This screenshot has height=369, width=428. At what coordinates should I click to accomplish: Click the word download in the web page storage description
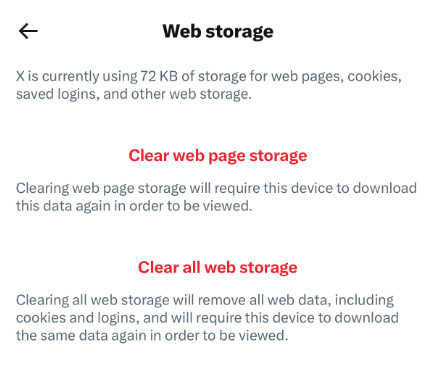click(385, 188)
